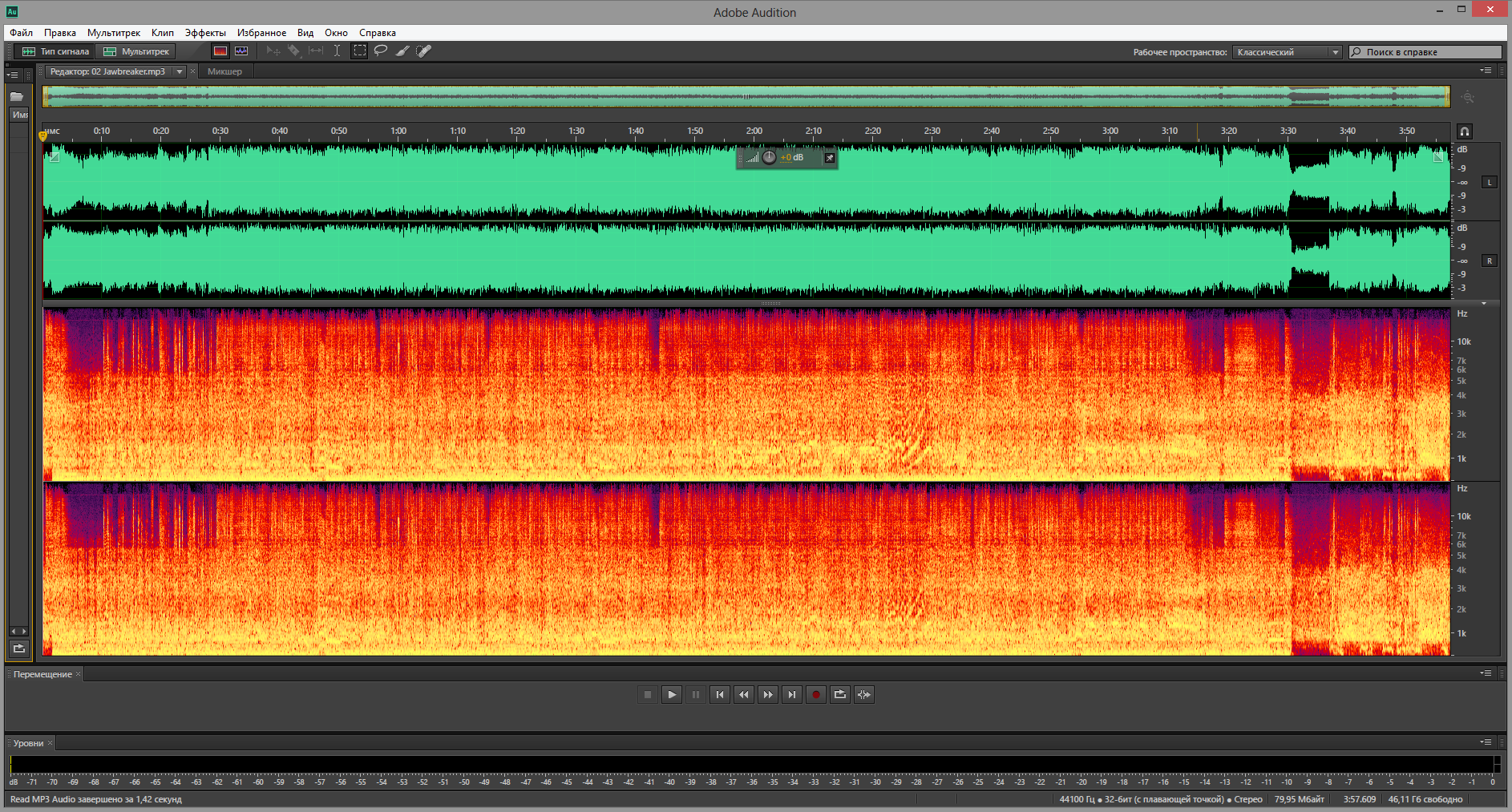Click the Fast Forward transport button

tap(768, 695)
